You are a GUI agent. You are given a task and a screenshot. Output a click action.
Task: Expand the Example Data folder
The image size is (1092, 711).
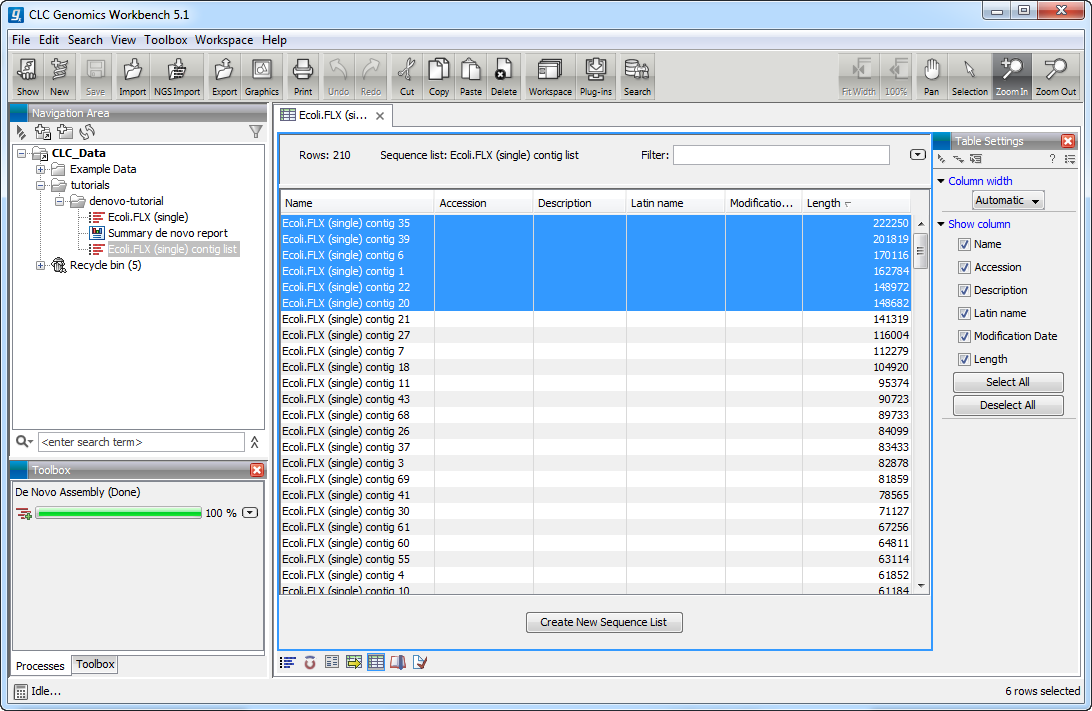point(40,169)
